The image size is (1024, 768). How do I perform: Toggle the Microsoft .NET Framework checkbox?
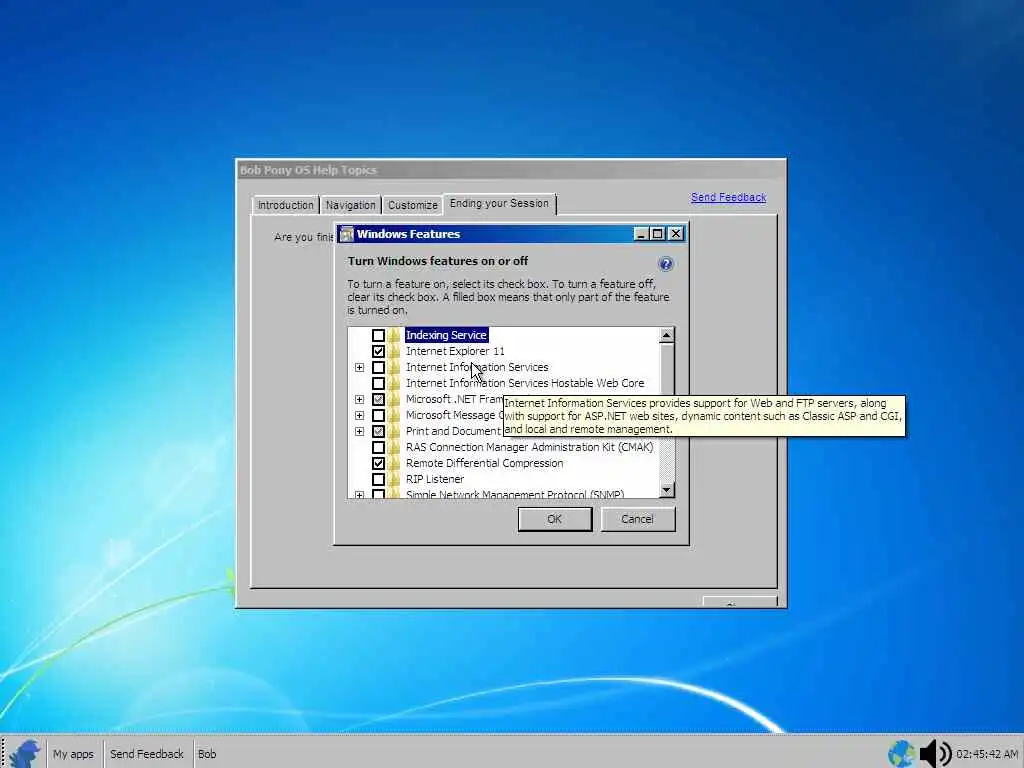(378, 399)
